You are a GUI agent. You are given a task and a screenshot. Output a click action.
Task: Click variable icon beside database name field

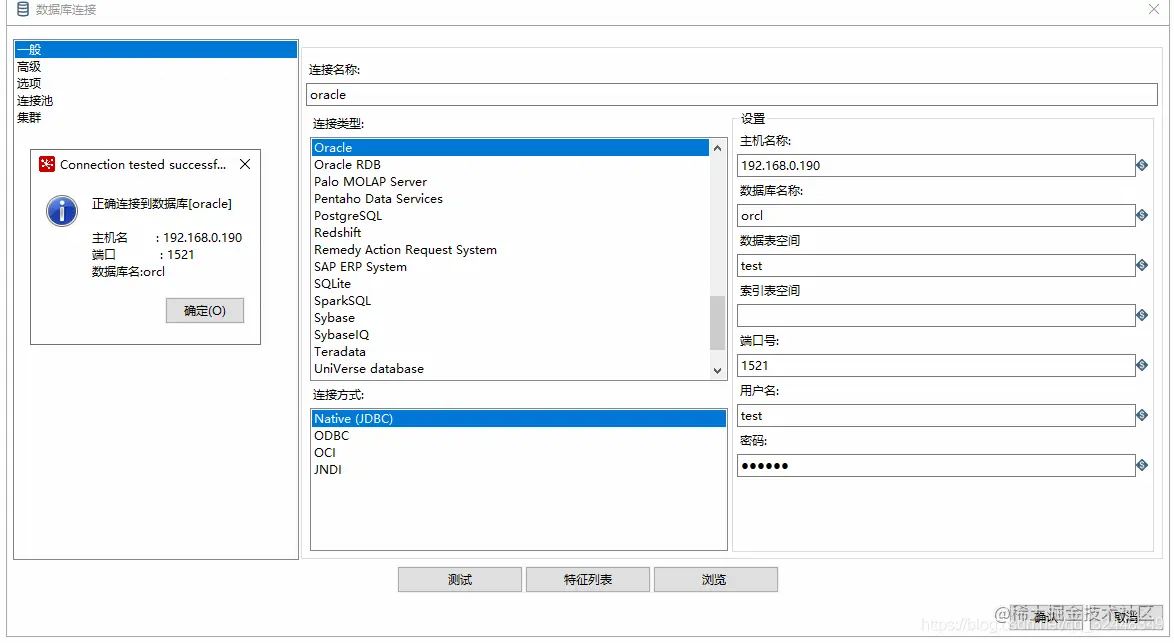[x=1142, y=216]
